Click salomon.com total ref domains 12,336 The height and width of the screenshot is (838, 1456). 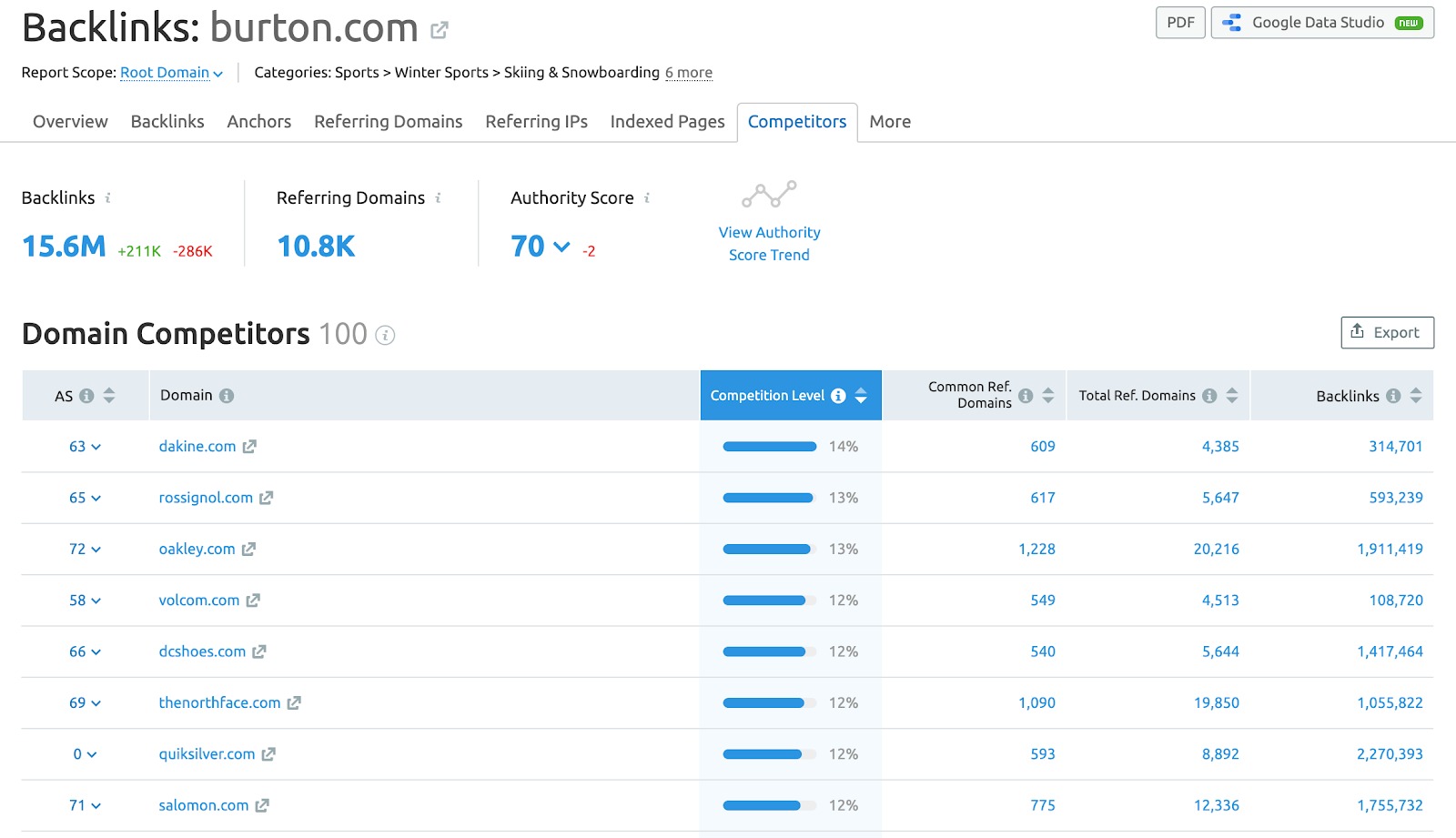1217,805
